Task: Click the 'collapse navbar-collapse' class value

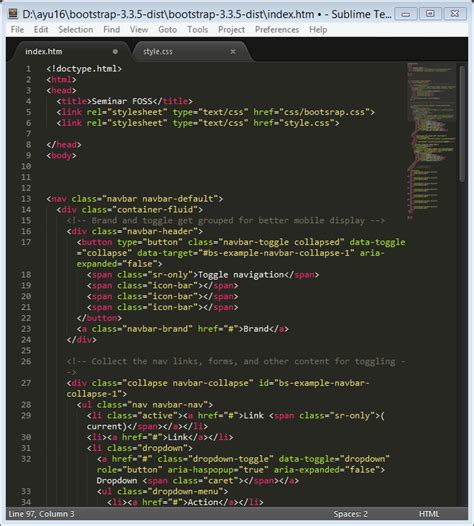Action: coord(188,383)
